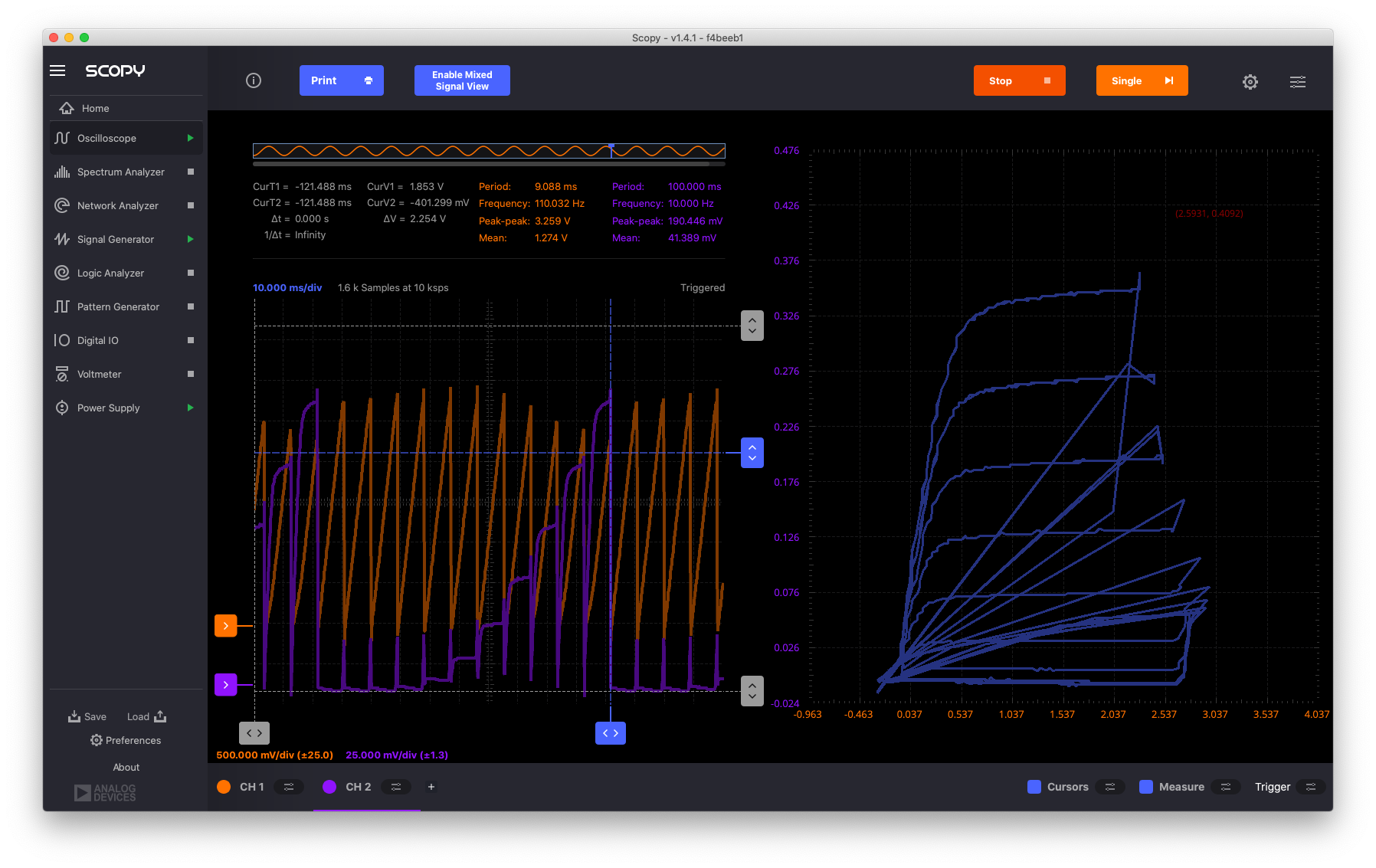Open the Oscilloscope instrument
This screenshot has height=868, width=1376.
126,138
